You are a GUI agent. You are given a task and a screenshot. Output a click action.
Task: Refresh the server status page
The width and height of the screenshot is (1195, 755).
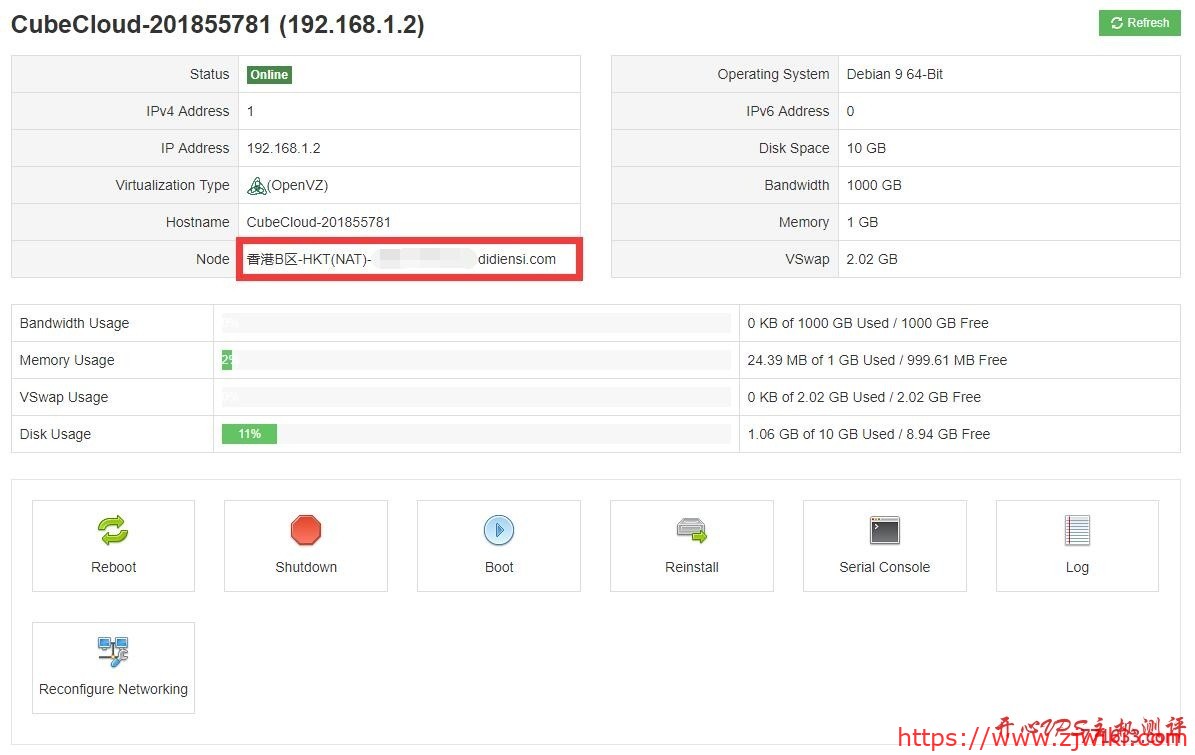click(1139, 23)
